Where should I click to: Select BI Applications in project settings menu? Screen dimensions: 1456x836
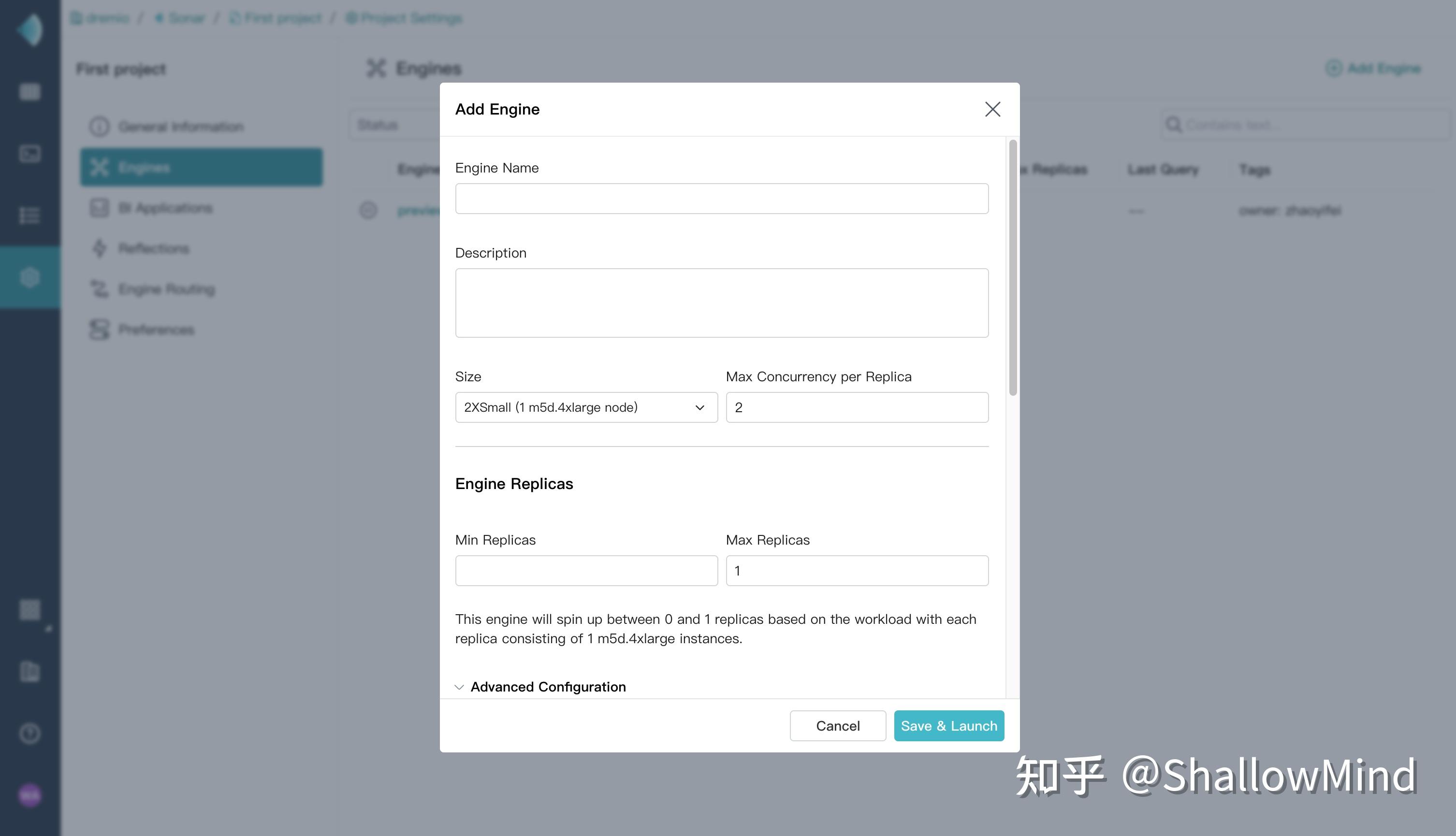pyautogui.click(x=100, y=208)
